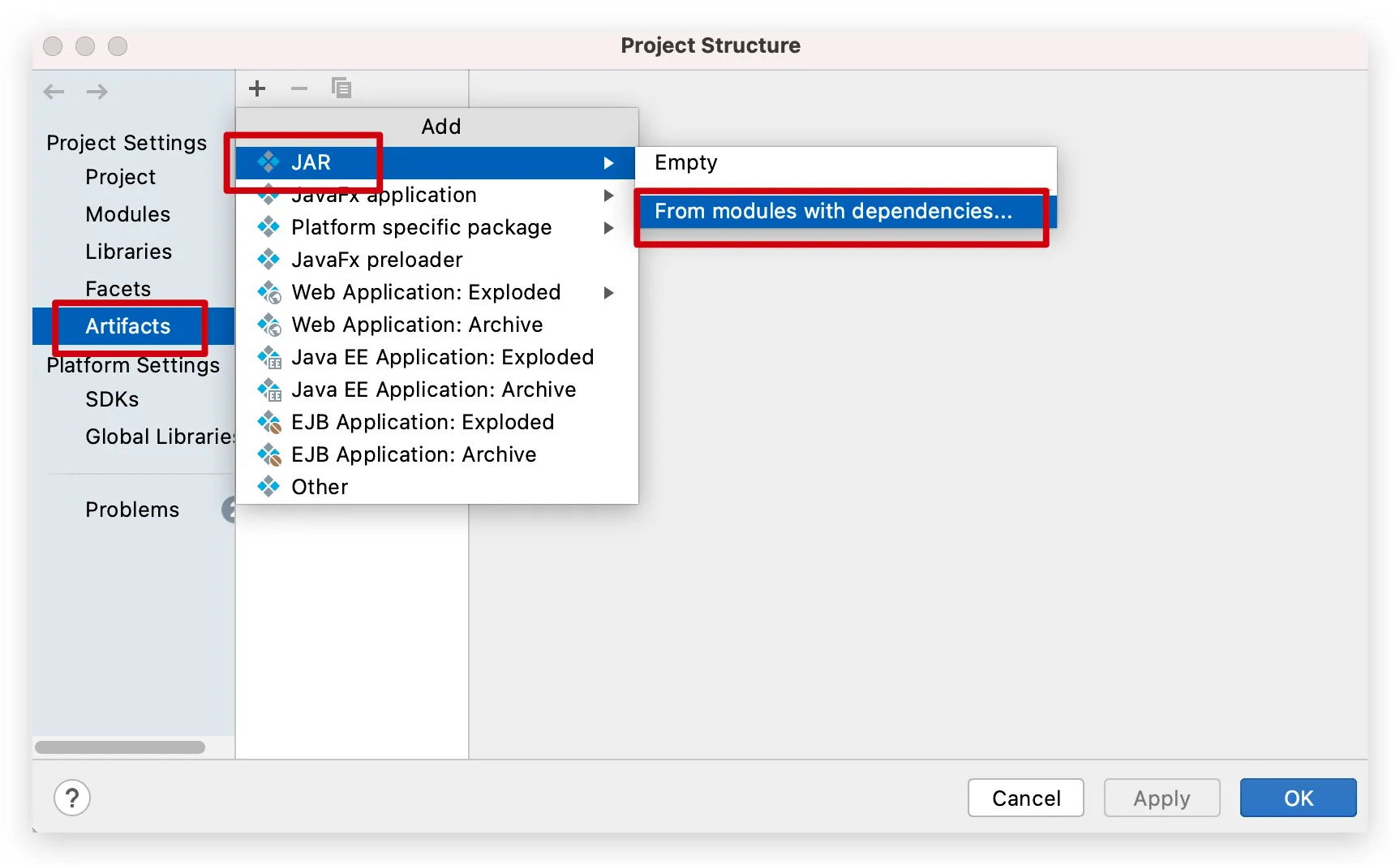Select From modules with dependencies option

pos(833,212)
